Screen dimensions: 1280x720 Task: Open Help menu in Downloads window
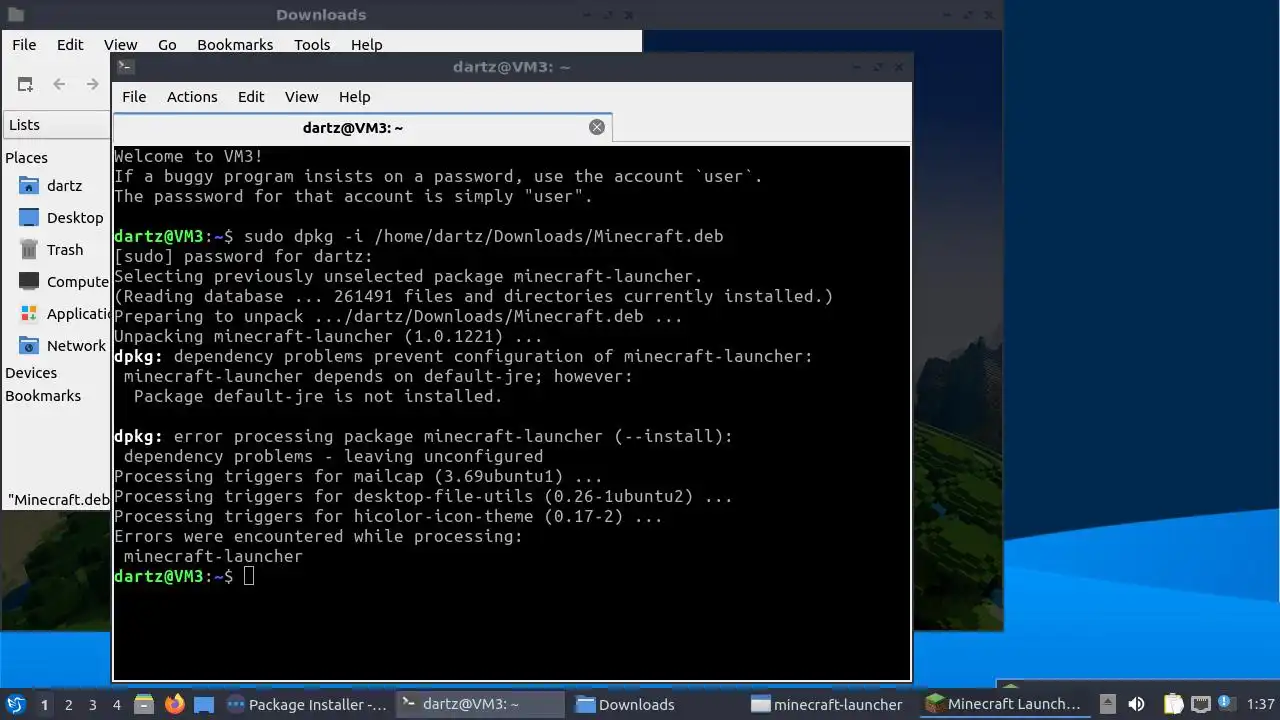point(367,45)
